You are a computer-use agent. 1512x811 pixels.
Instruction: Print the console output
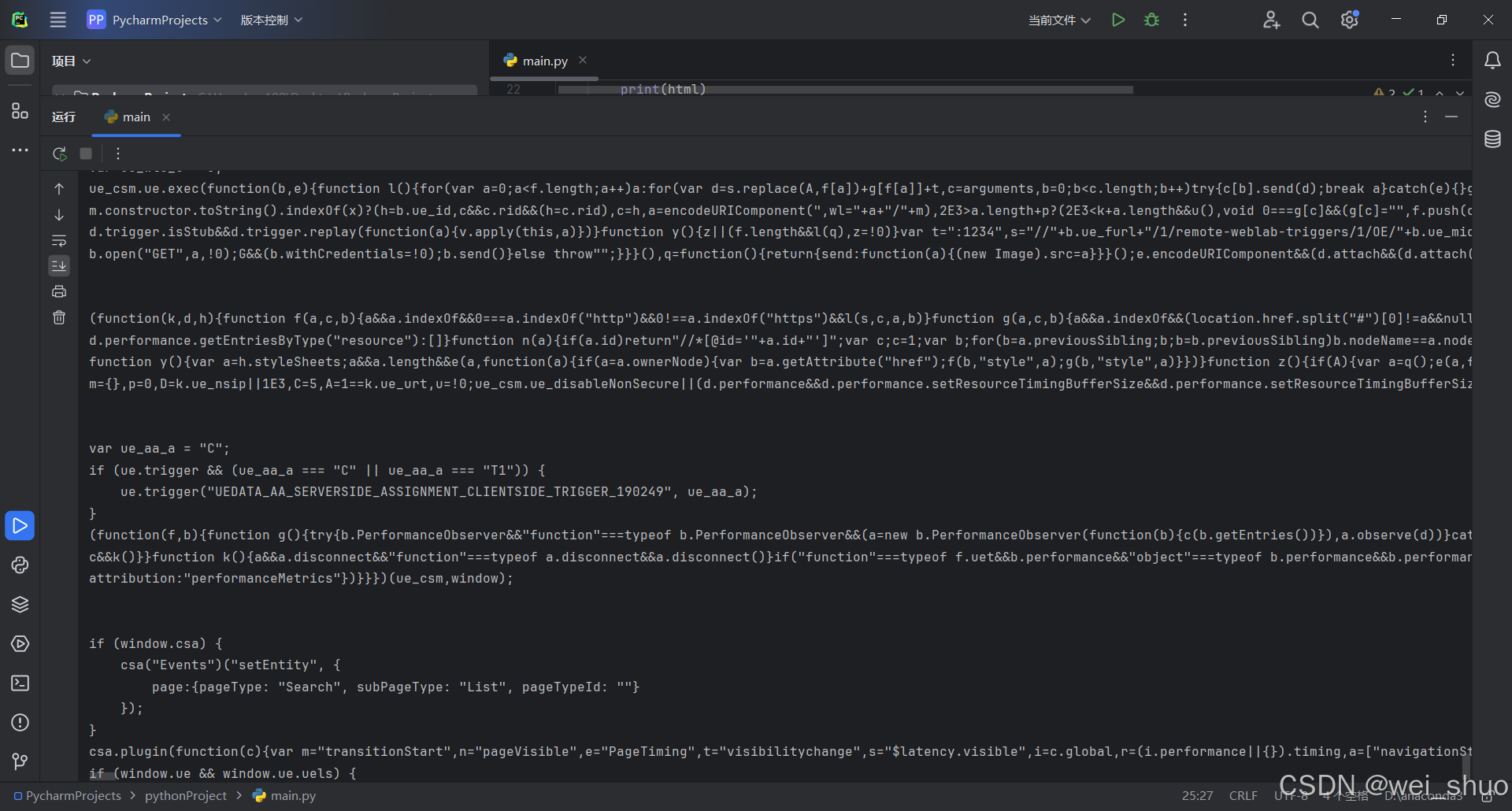click(59, 291)
